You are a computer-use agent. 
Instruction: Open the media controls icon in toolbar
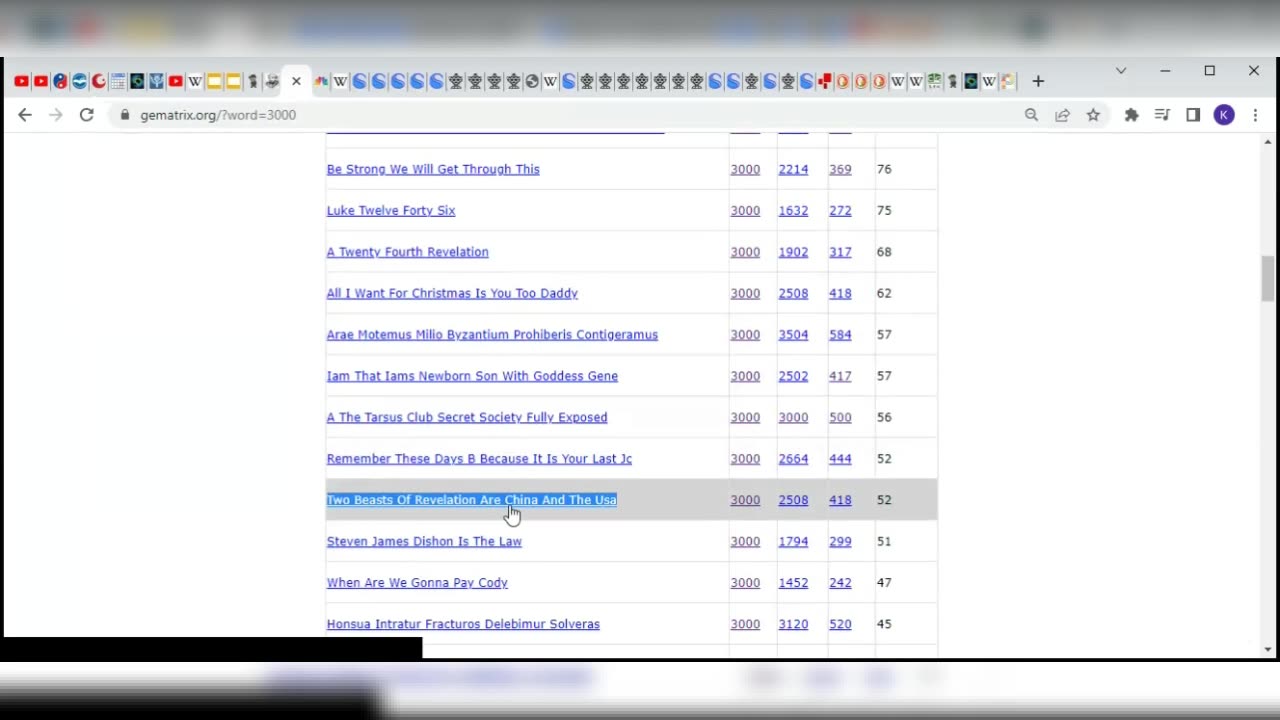tap(1162, 115)
